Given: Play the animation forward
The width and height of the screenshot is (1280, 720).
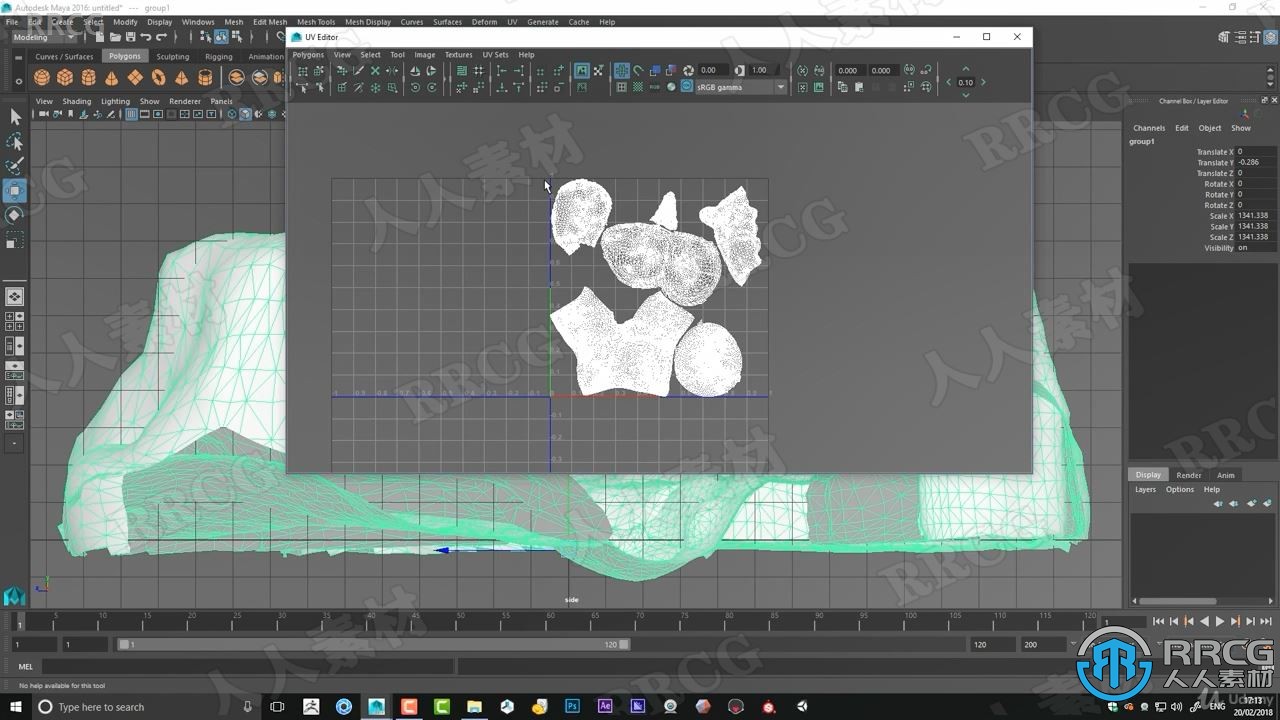Looking at the screenshot, I should (1219, 621).
